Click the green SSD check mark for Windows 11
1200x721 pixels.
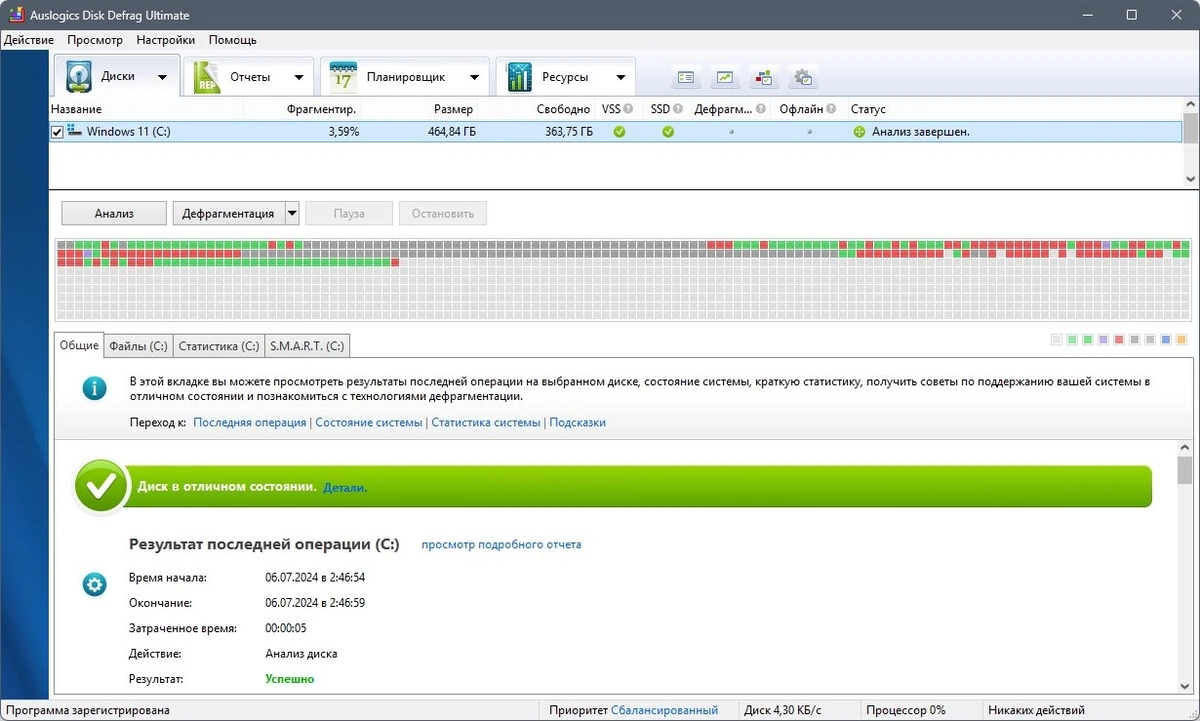pyautogui.click(x=668, y=132)
